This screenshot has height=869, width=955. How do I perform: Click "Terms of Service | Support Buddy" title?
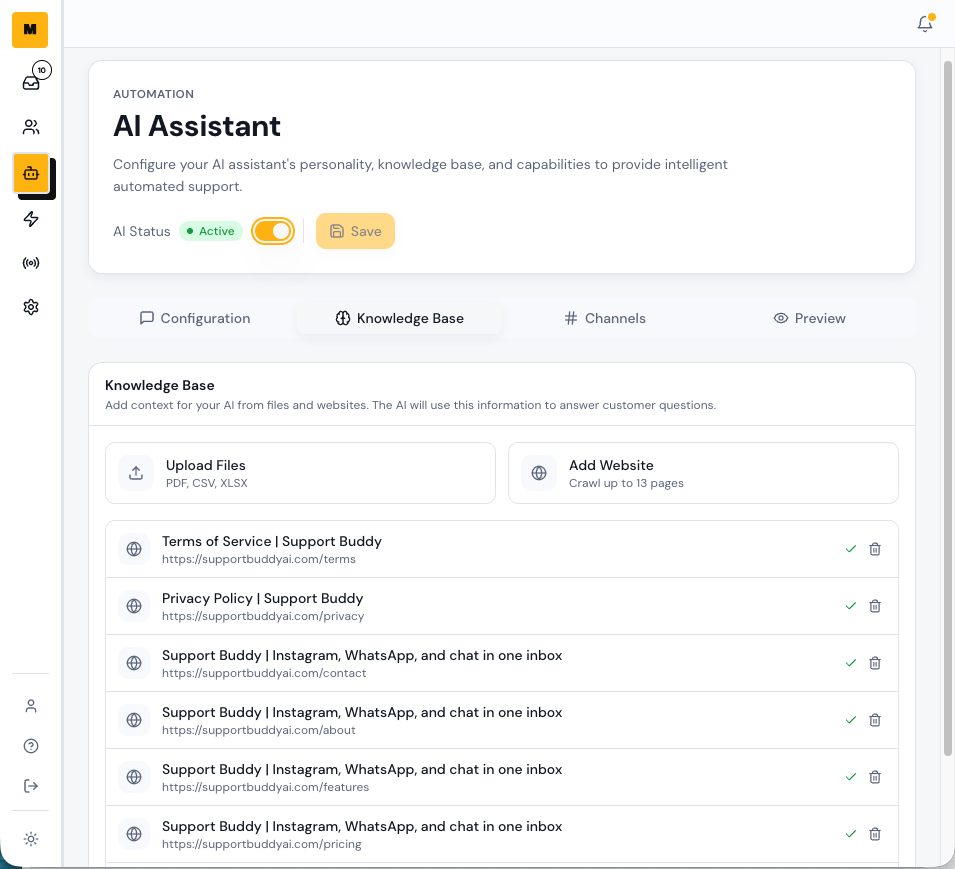[x=272, y=541]
